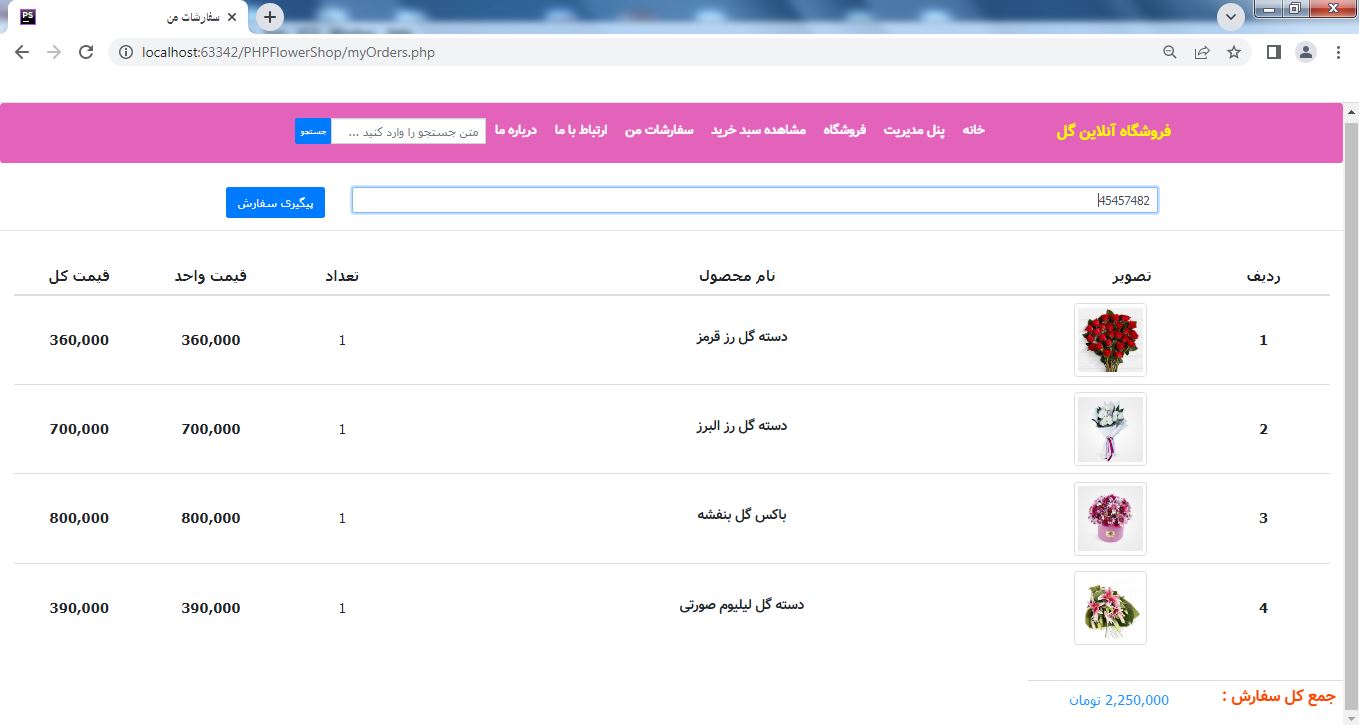
Task: Open new tab with plus button
Action: [x=270, y=17]
